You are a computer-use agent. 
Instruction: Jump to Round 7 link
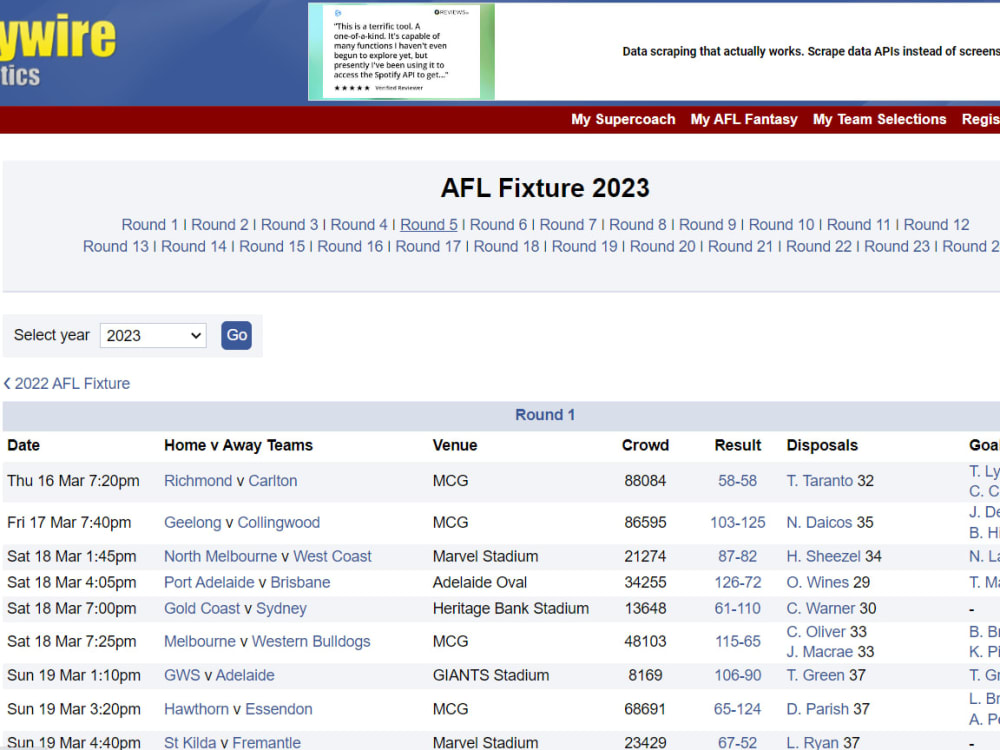(568, 224)
